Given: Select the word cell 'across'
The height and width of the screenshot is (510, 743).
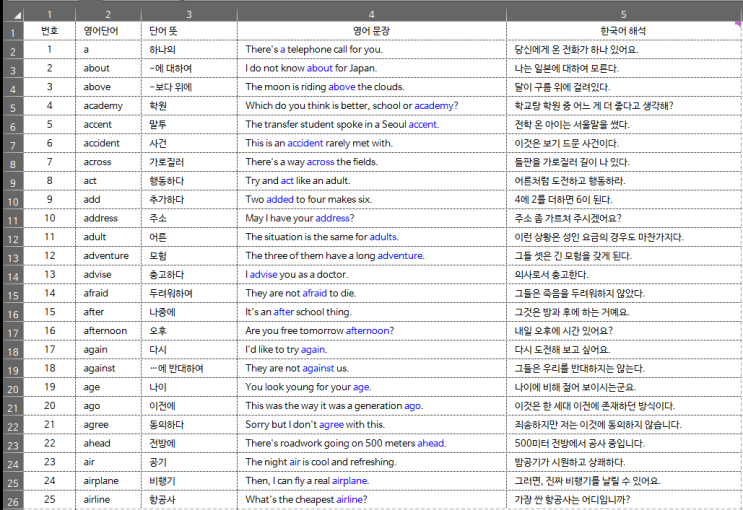Looking at the screenshot, I should (x=108, y=162).
